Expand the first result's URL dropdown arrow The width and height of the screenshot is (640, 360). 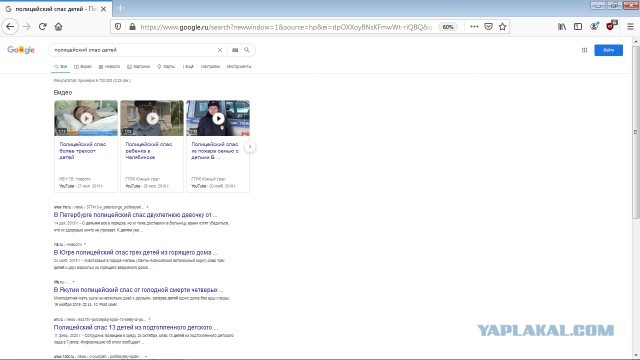click(x=147, y=207)
